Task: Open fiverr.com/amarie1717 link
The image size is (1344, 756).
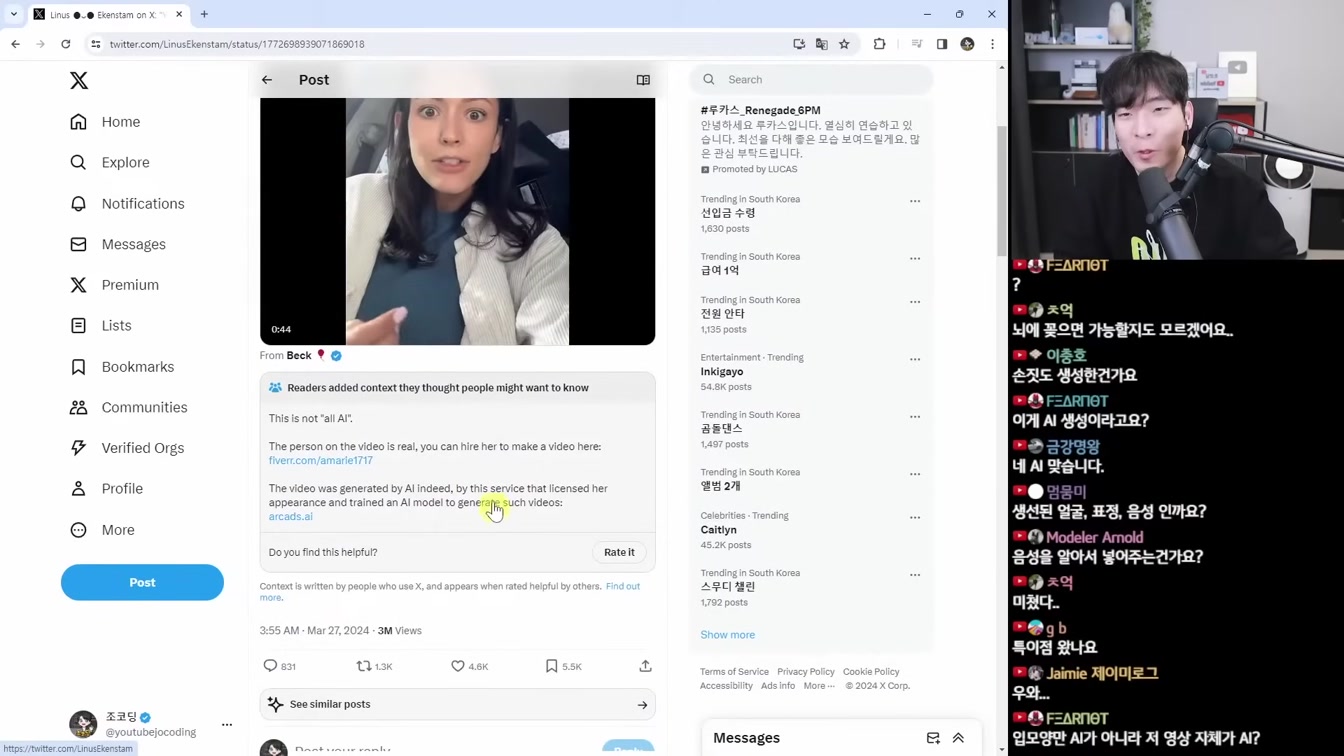Action: click(x=320, y=460)
